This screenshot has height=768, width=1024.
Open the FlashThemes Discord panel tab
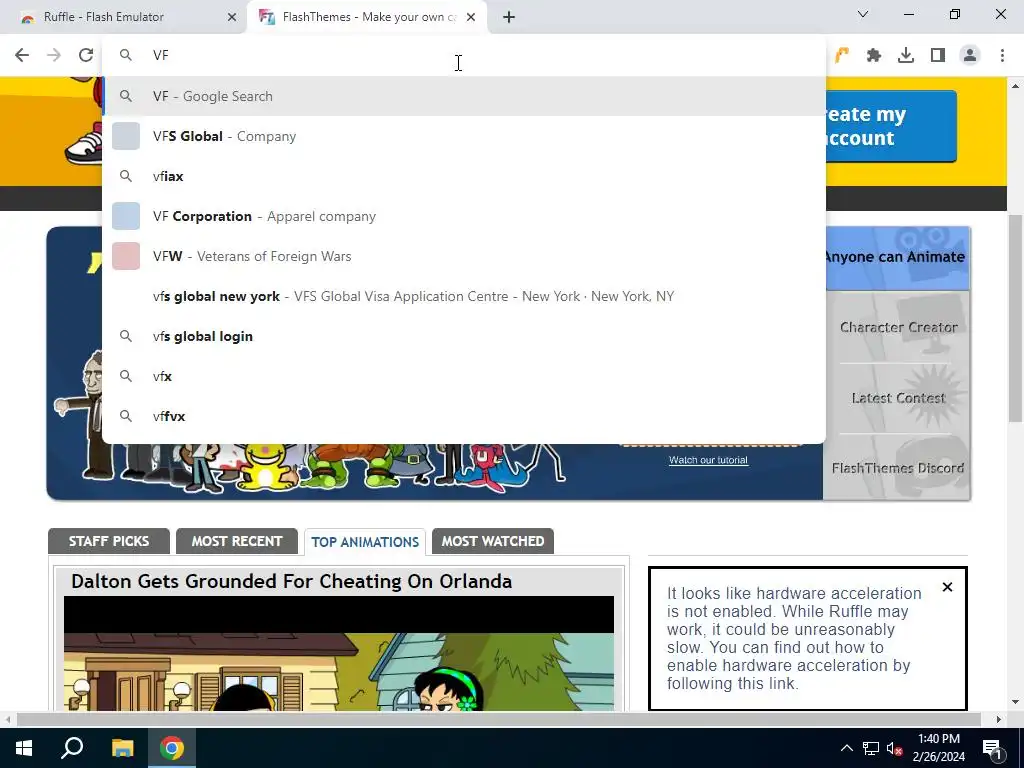[898, 468]
